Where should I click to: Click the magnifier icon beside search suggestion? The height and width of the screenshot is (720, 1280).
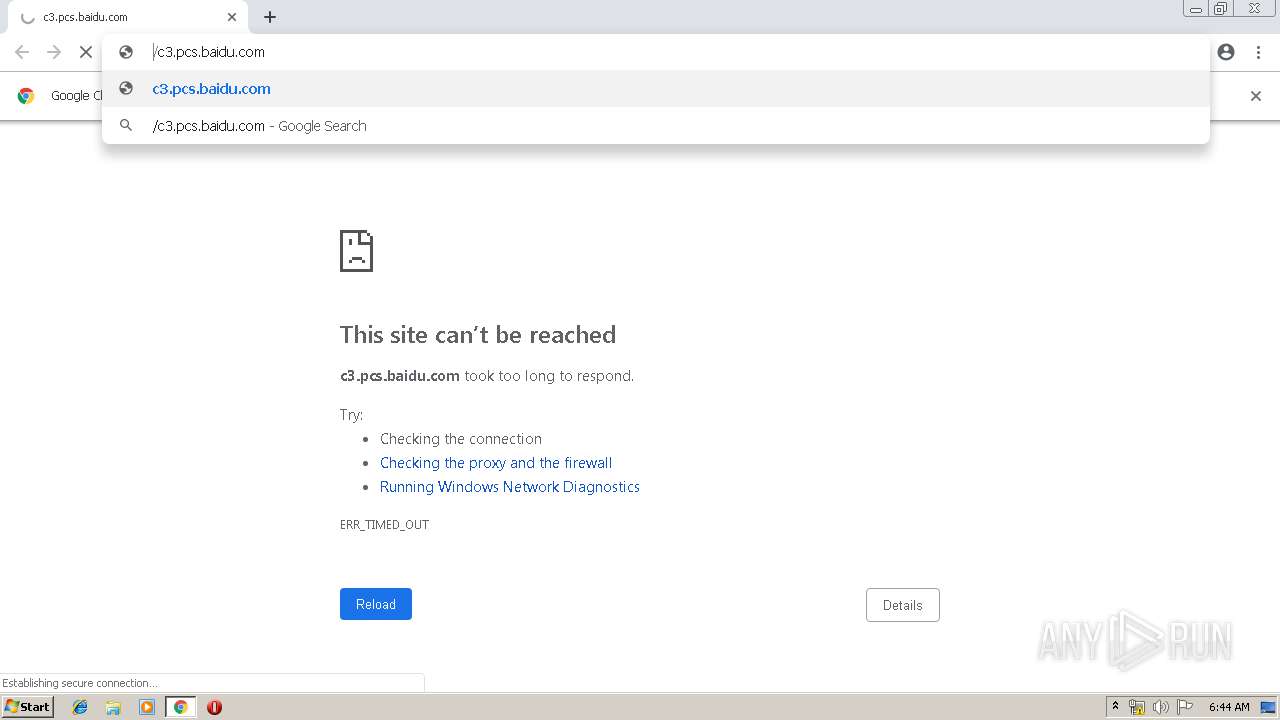coord(126,125)
